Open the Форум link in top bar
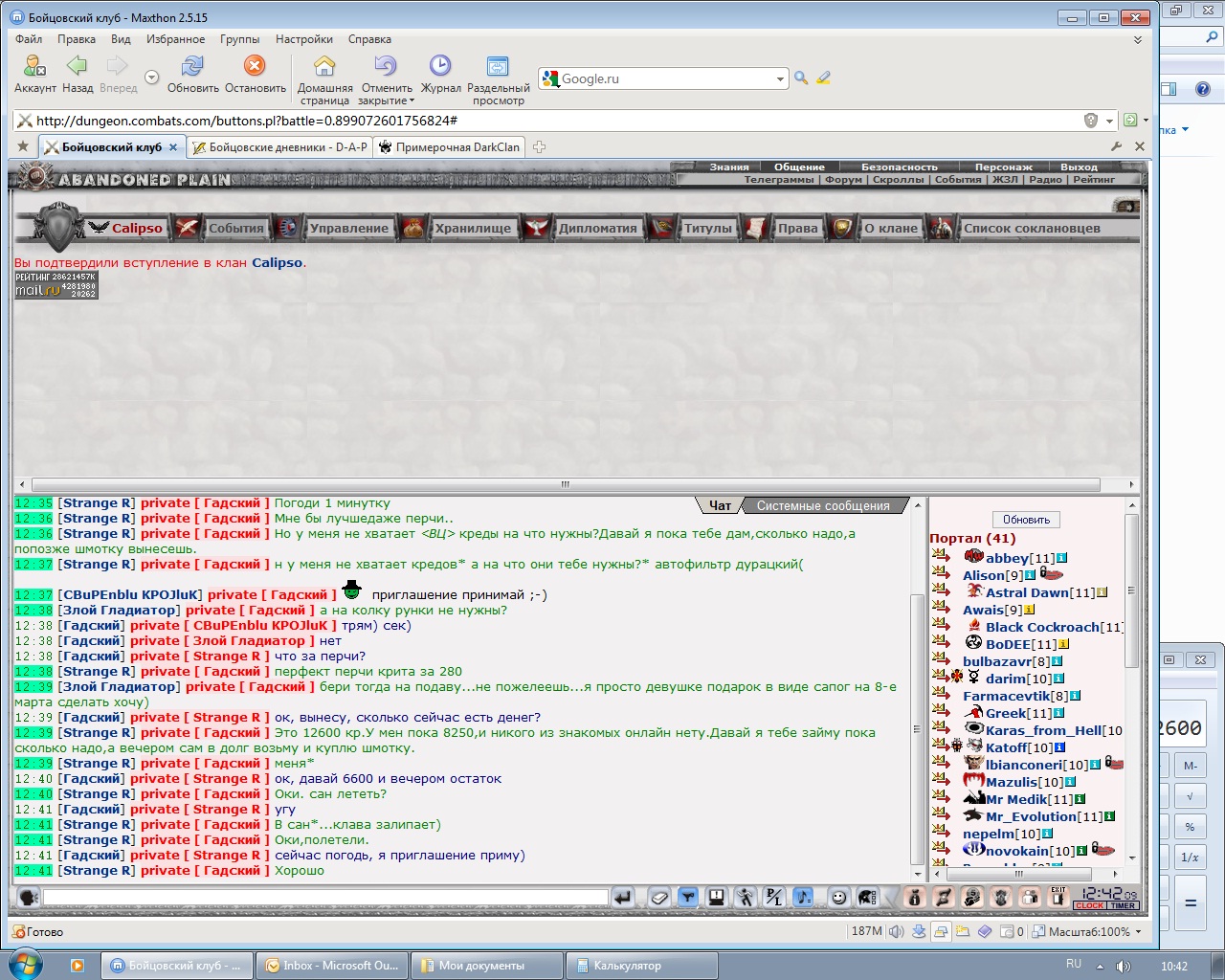 click(x=843, y=179)
